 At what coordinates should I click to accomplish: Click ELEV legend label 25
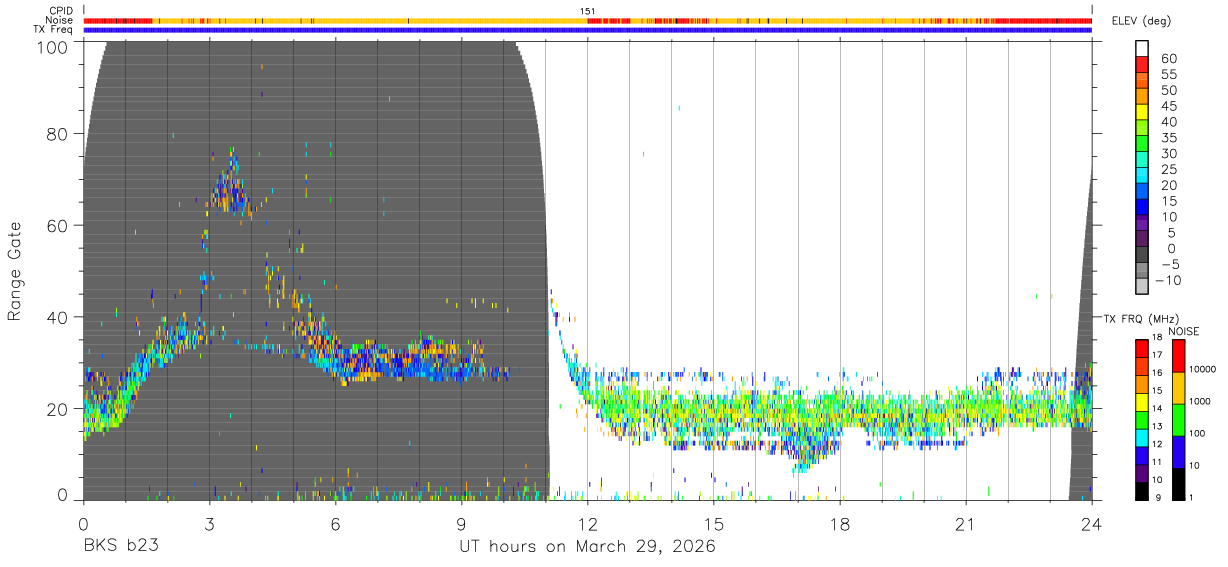(1167, 169)
